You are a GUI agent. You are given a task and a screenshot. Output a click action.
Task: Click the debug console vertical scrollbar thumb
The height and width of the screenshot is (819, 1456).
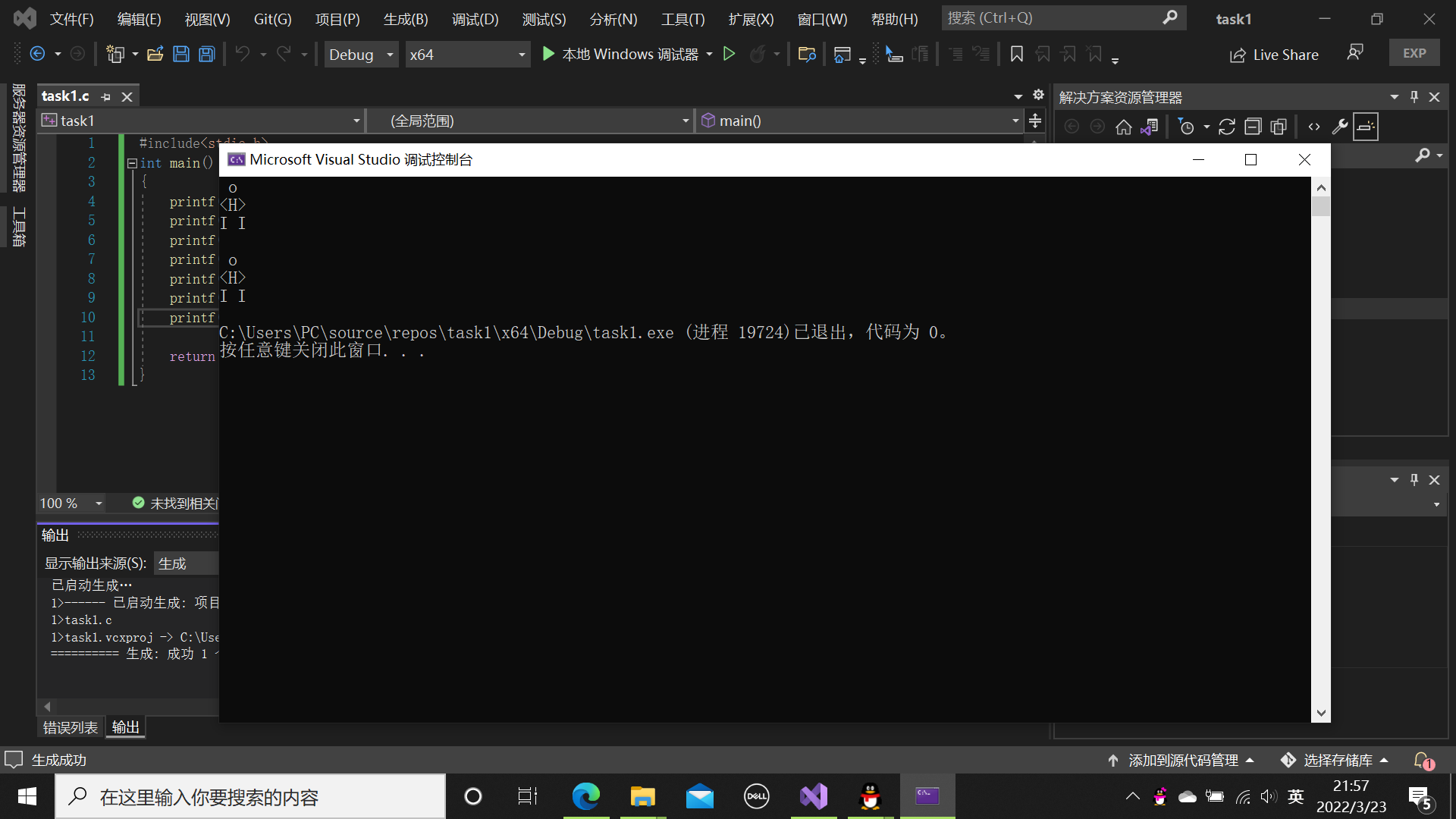[1321, 206]
